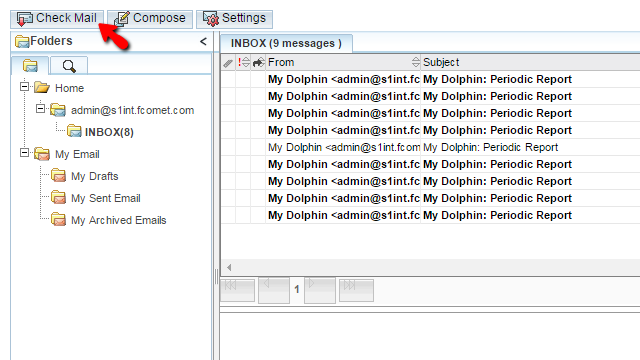This screenshot has height=360, width=640.
Task: Click the INBOX mail folder icon
Action: click(x=74, y=131)
